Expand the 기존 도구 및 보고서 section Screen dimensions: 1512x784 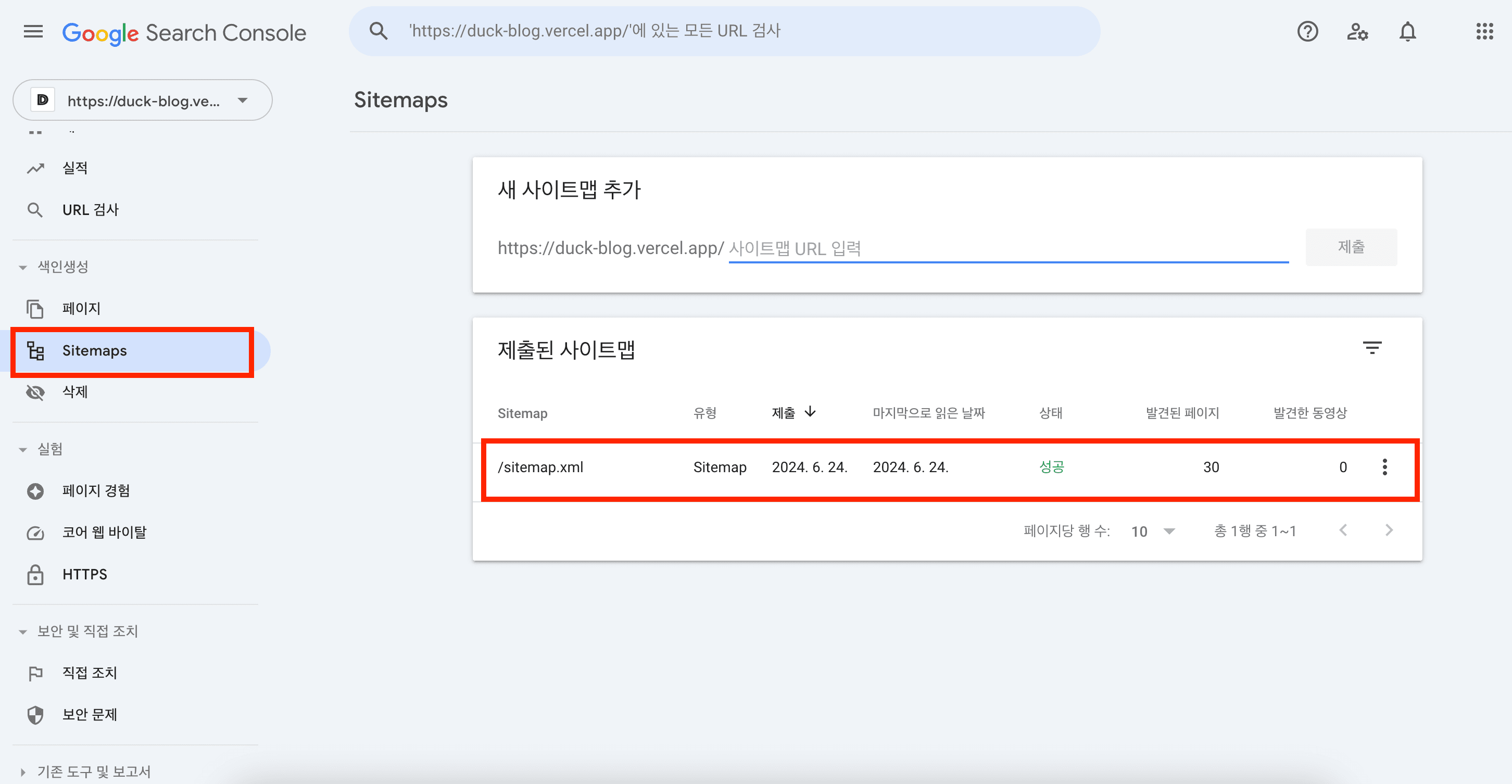pyautogui.click(x=23, y=769)
